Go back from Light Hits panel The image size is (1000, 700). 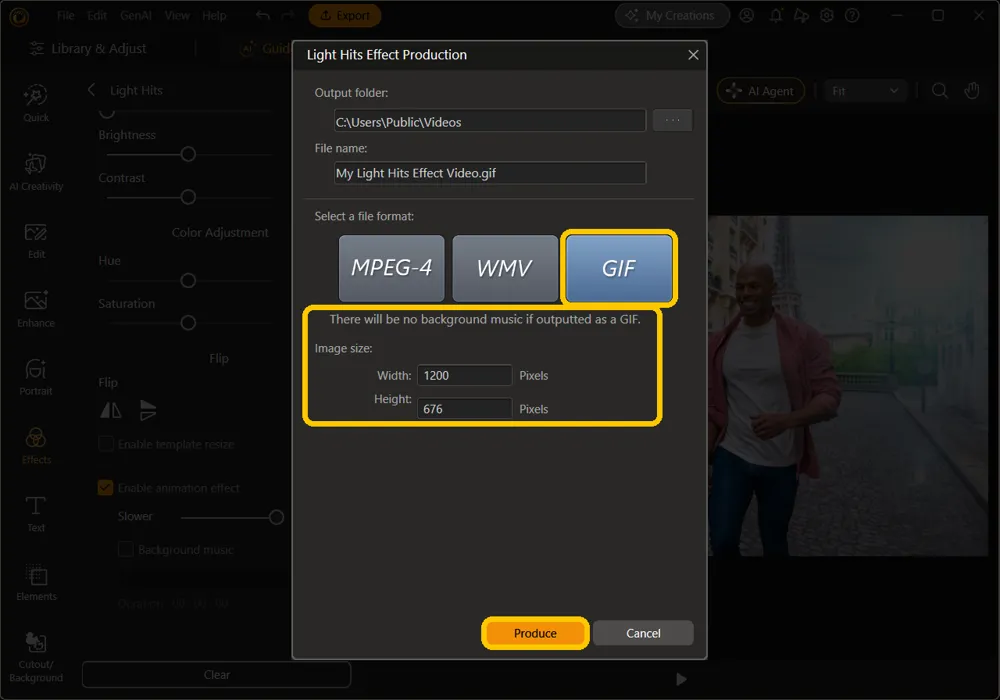(91, 90)
